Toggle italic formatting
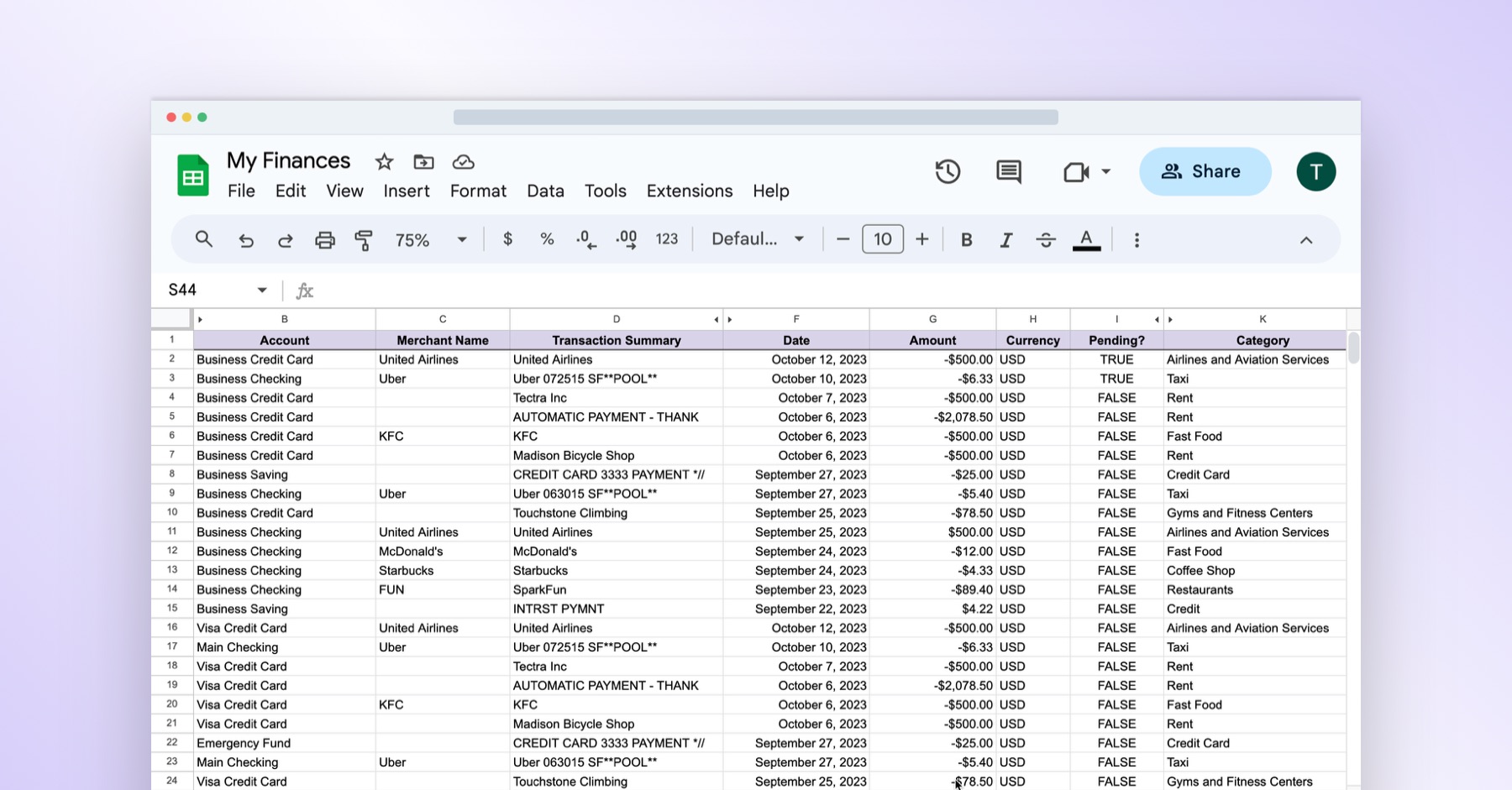This screenshot has width=1512, height=790. (1005, 240)
